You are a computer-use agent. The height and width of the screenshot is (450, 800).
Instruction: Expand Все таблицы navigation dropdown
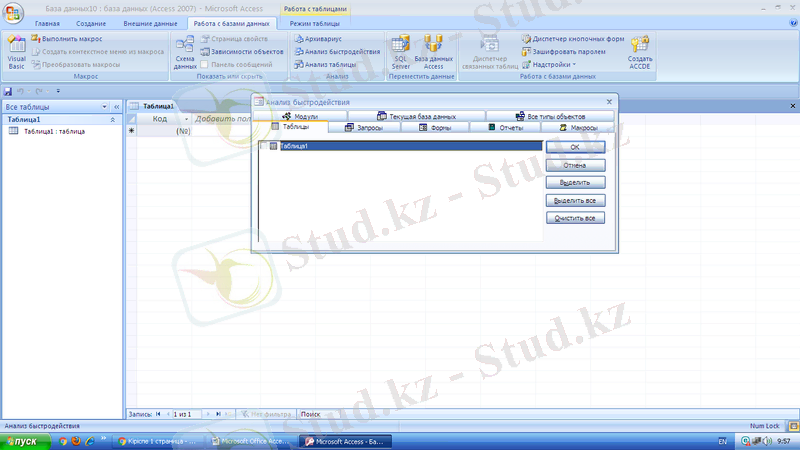104,107
